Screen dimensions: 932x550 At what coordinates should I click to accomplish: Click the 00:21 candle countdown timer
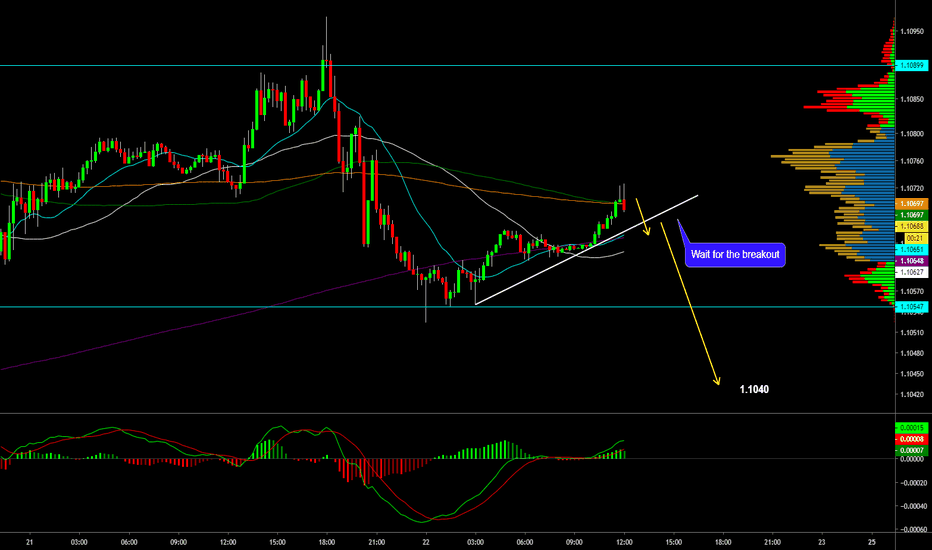(x=911, y=238)
